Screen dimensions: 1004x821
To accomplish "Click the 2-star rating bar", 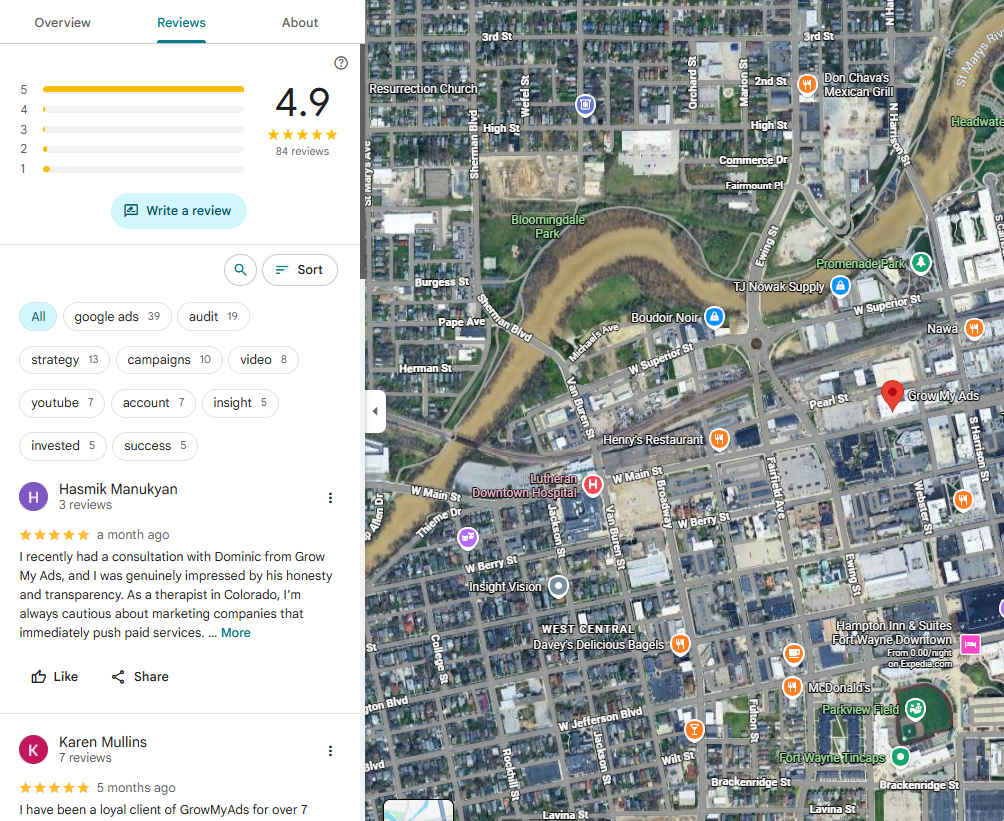I will [143, 149].
